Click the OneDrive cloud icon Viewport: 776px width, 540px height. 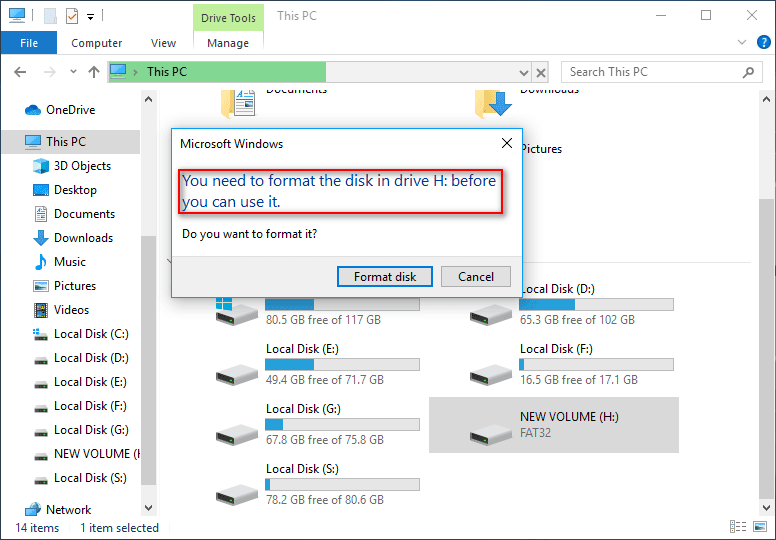coord(33,110)
